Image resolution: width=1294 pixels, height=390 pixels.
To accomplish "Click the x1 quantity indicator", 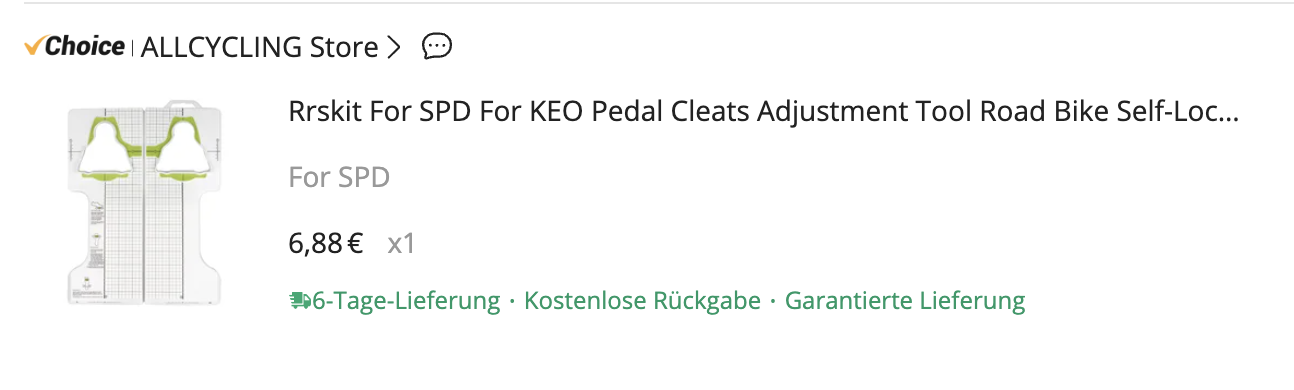I will pos(401,243).
